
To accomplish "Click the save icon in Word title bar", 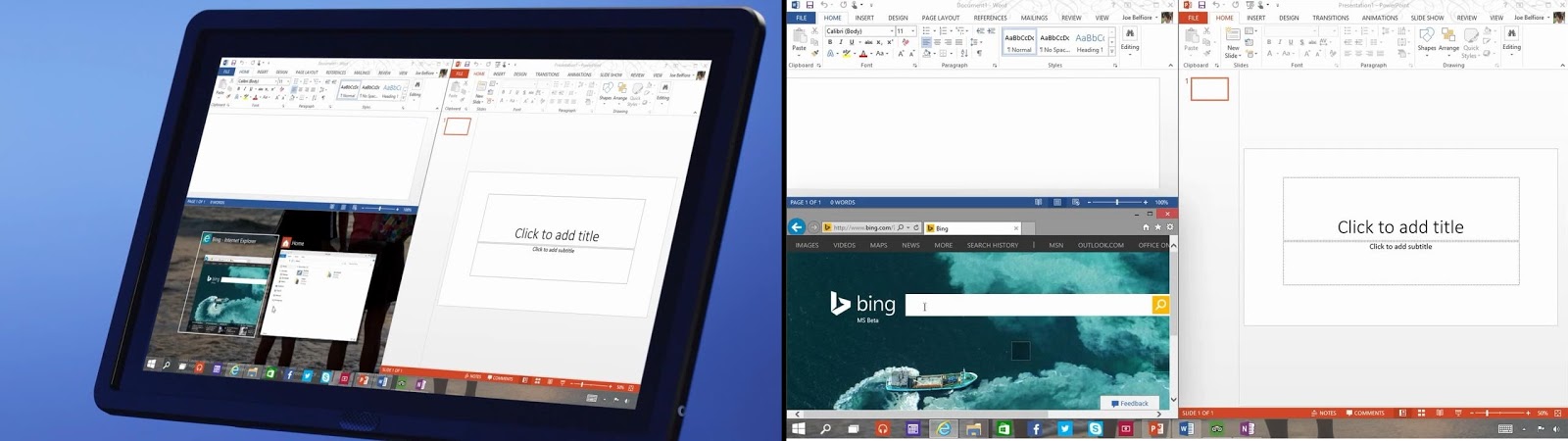I will coord(809,5).
